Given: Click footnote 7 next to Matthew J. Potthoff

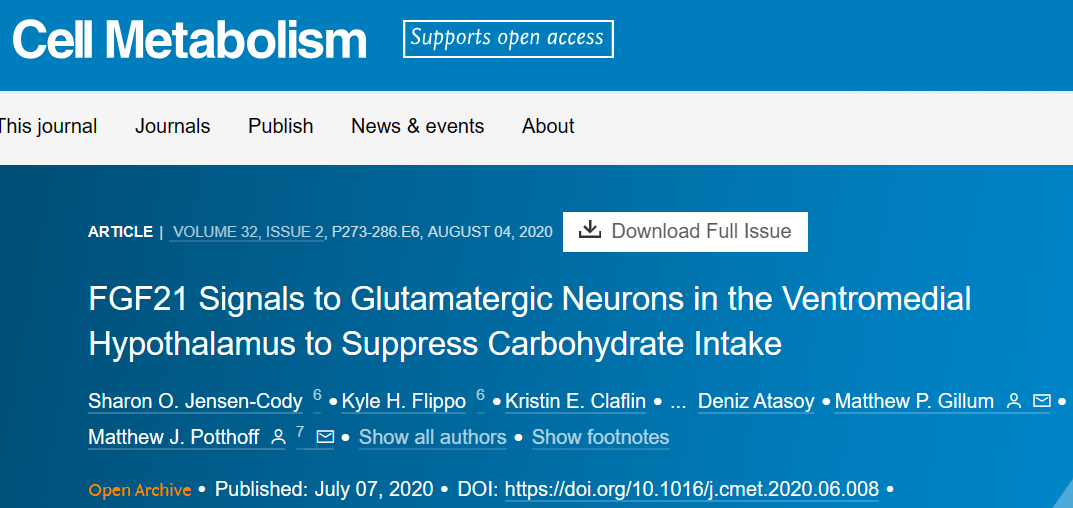Looking at the screenshot, I should coord(300,431).
